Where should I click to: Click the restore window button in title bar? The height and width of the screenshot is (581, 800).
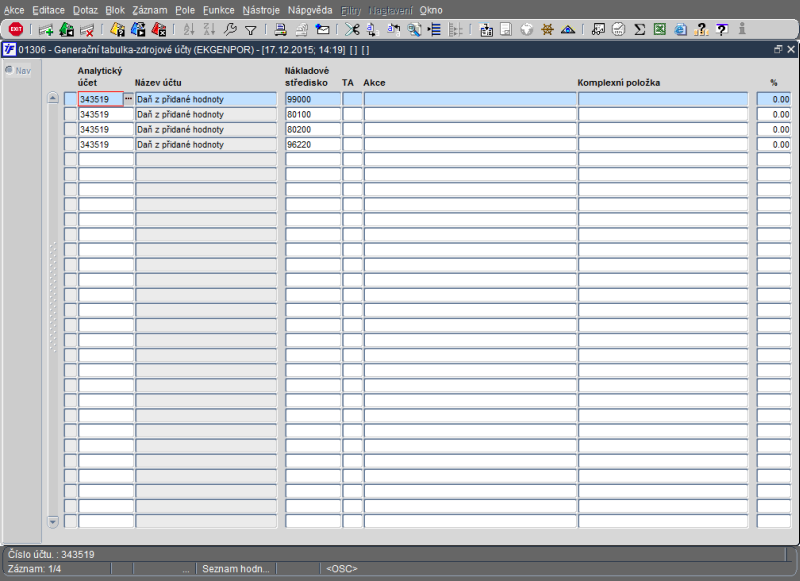pos(778,49)
